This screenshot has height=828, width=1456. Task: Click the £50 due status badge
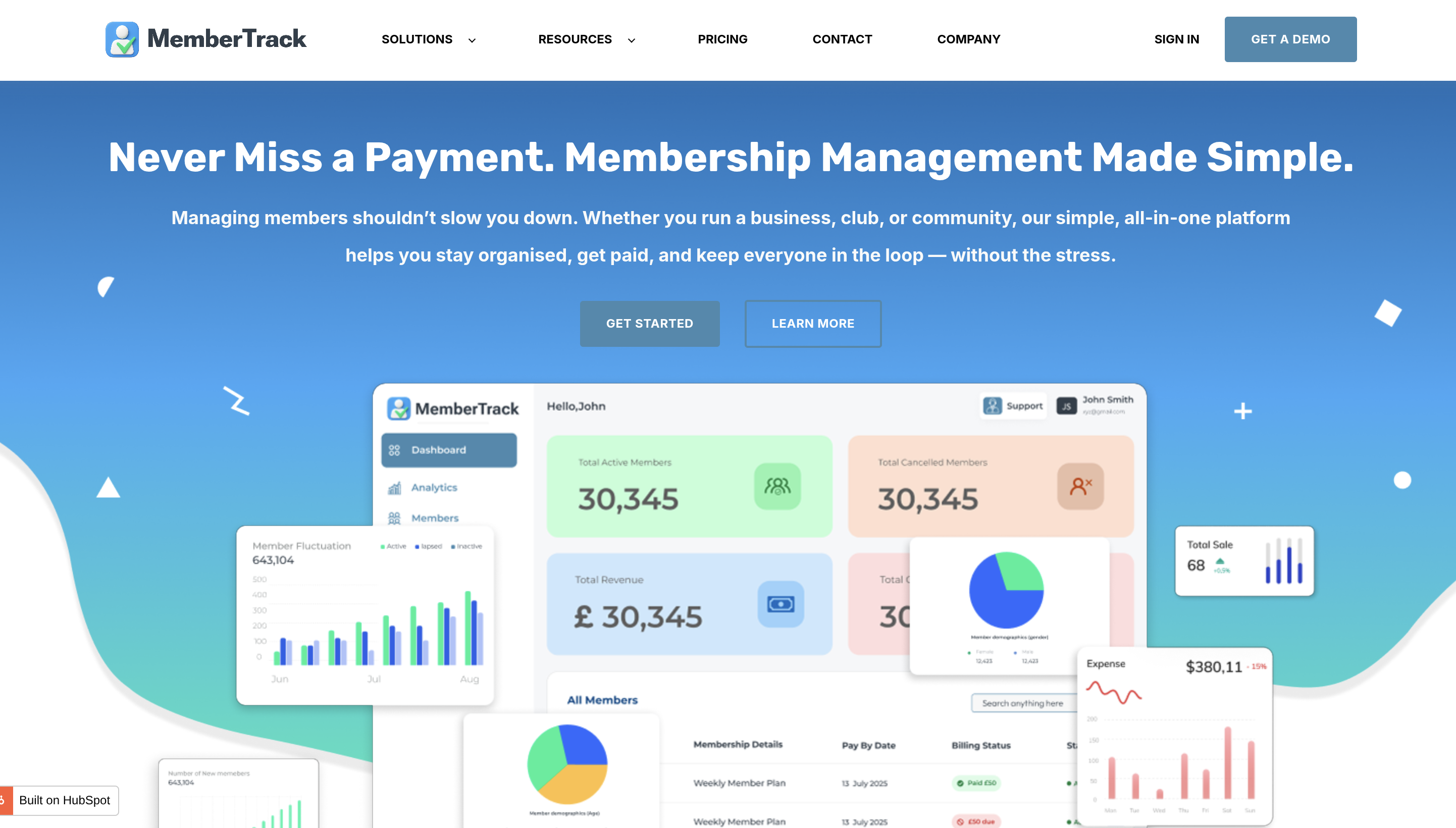tap(975, 821)
